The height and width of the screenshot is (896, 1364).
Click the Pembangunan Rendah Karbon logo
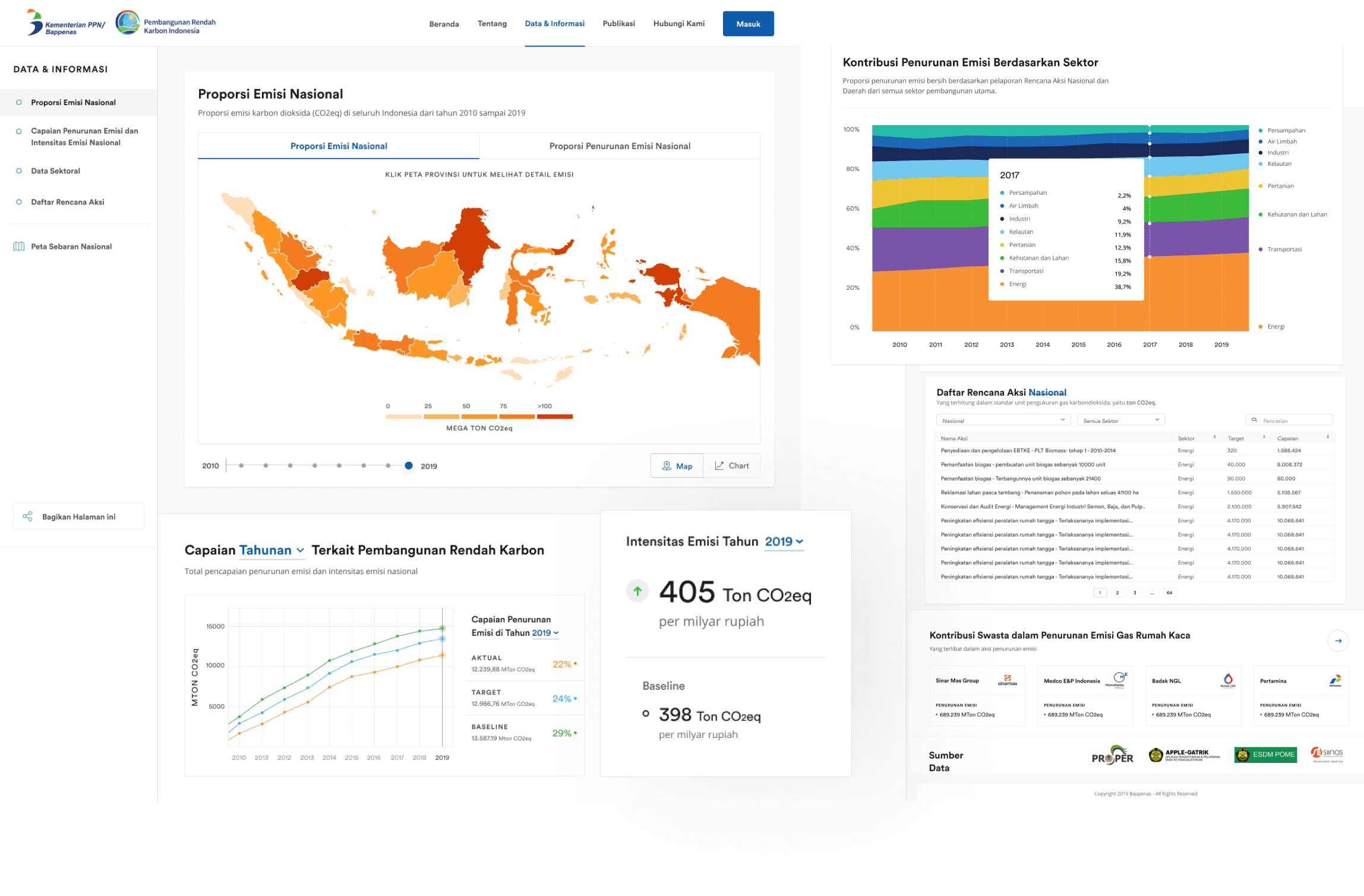pos(127,23)
